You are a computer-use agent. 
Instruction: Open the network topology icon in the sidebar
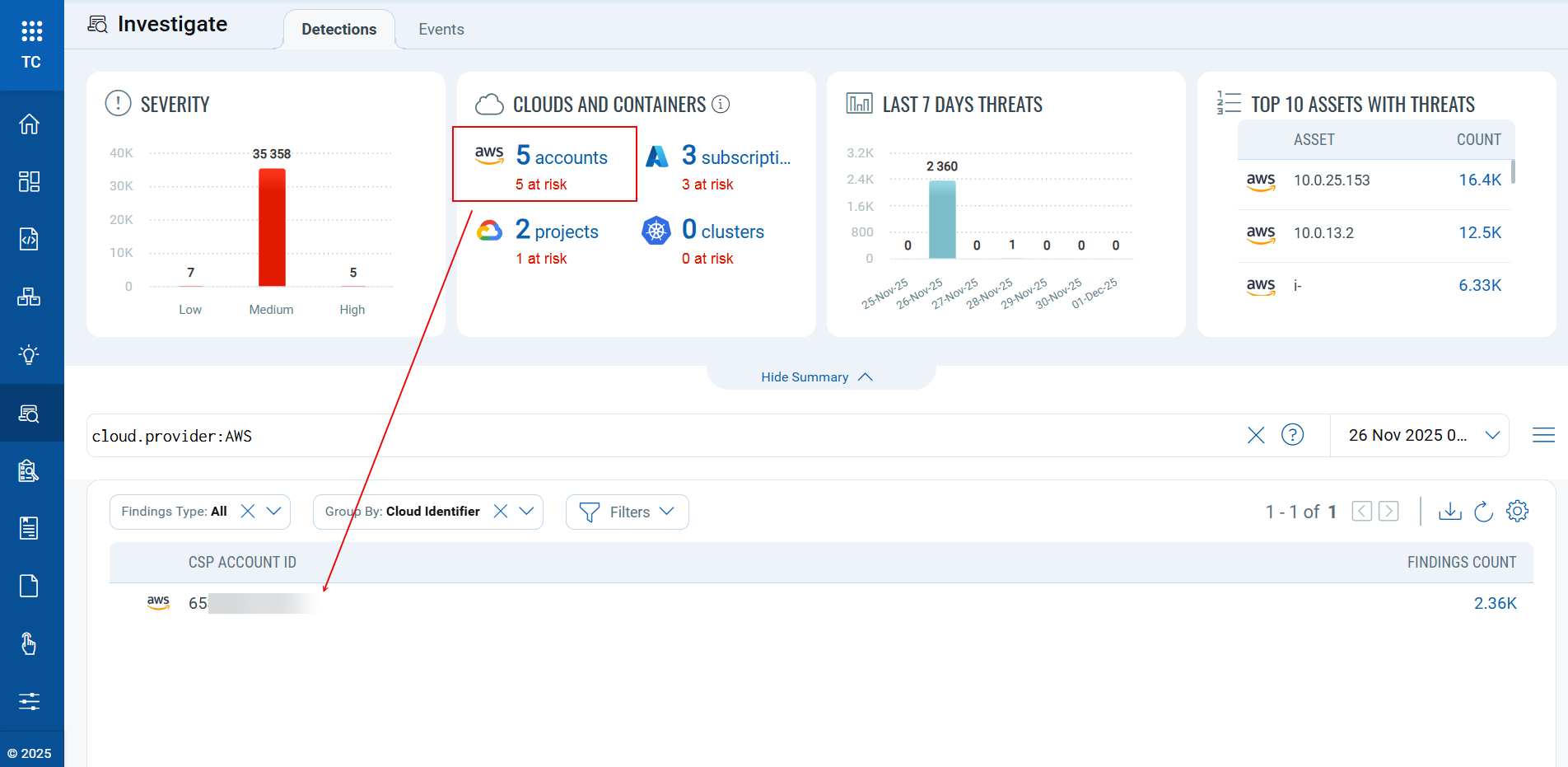(30, 297)
